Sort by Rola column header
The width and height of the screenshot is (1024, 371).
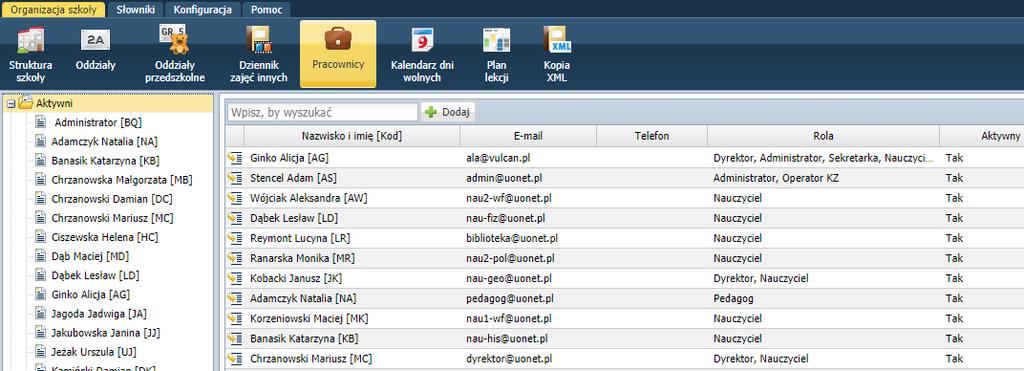coord(823,137)
